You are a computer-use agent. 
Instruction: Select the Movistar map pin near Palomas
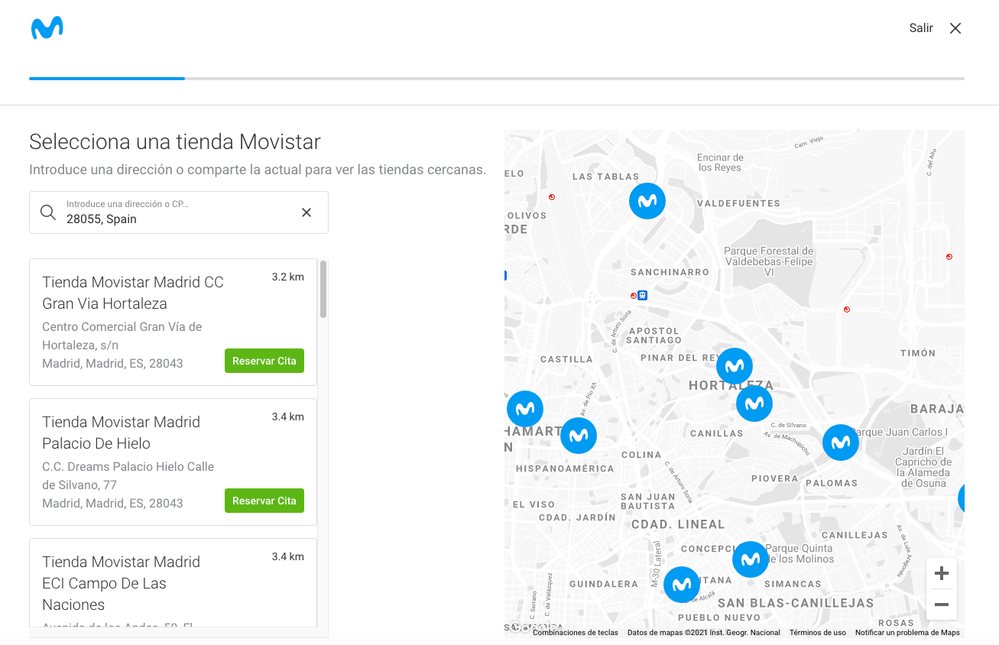840,442
